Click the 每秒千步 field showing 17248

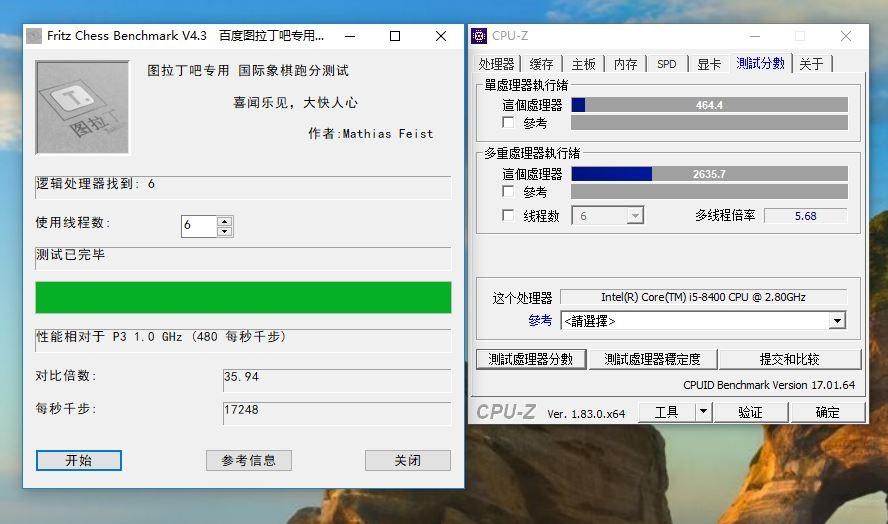coord(337,414)
